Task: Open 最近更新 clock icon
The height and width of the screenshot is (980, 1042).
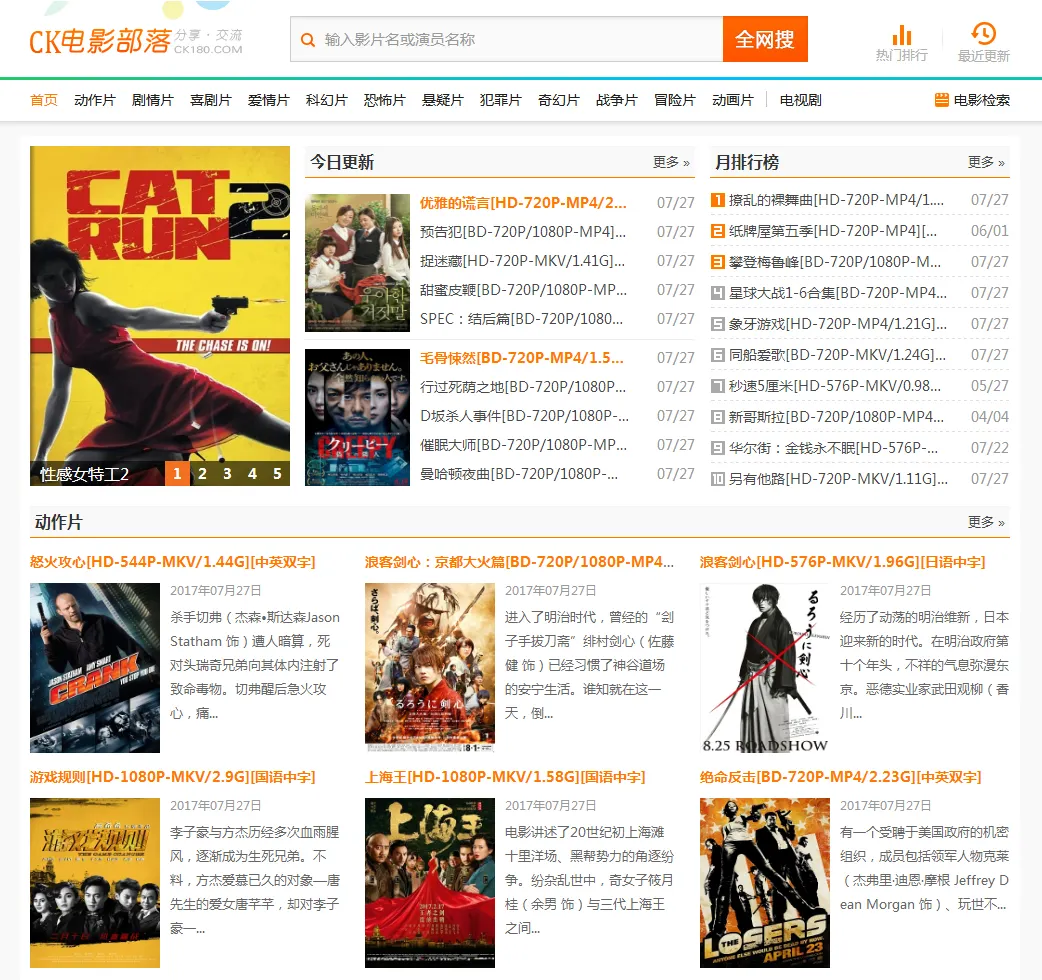Action: 984,33
